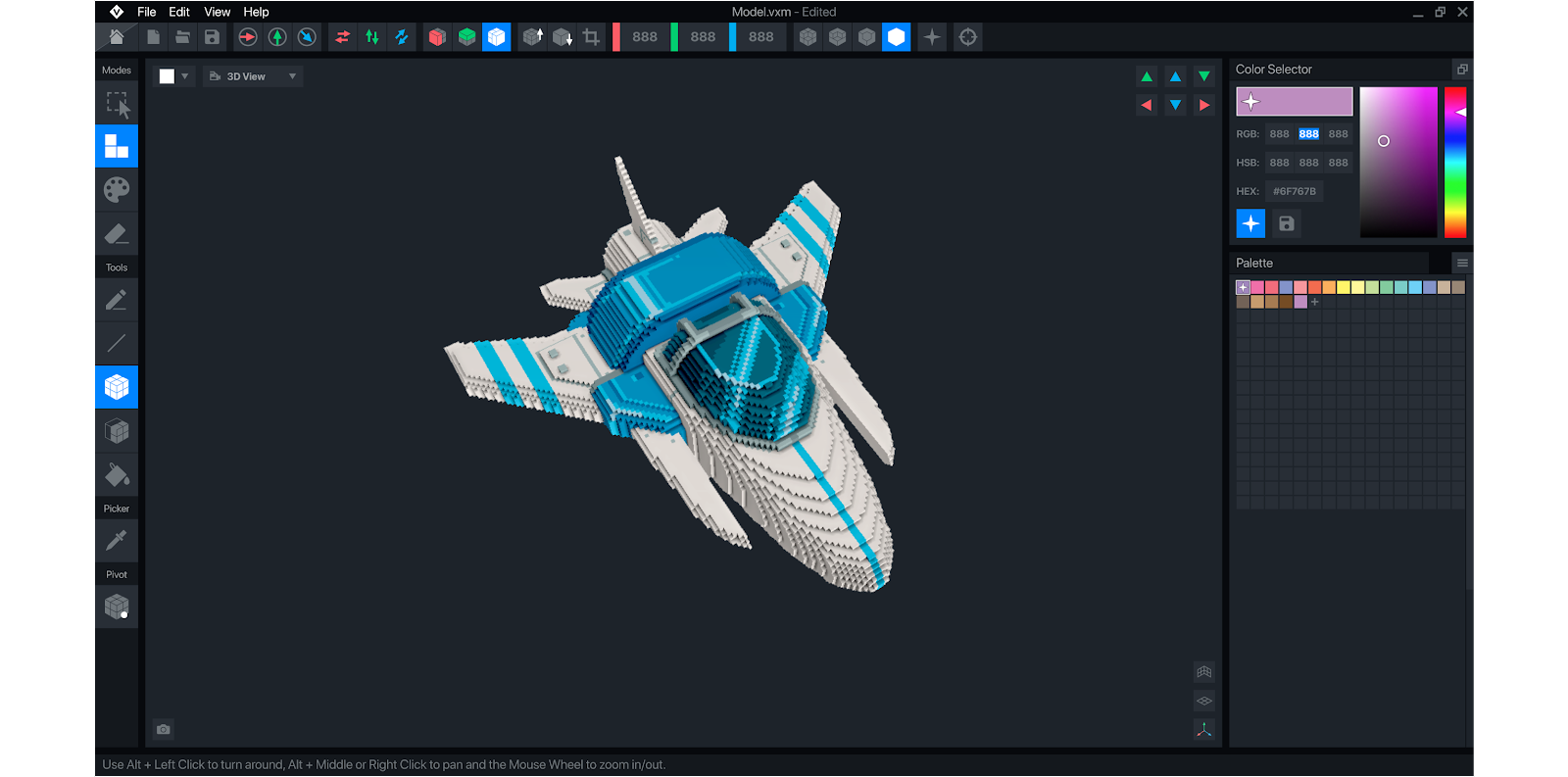The image size is (1568, 777).
Task: Flip the model along the blue axis
Action: (x=402, y=37)
